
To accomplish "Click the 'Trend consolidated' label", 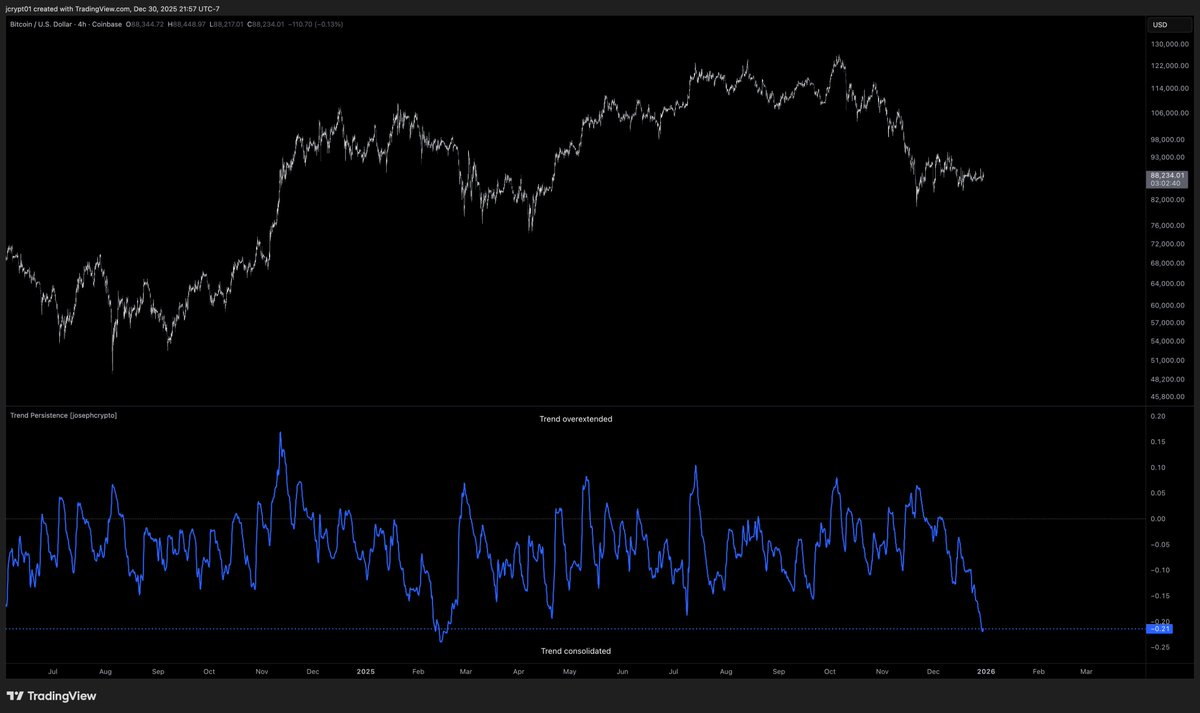I will coord(576,651).
